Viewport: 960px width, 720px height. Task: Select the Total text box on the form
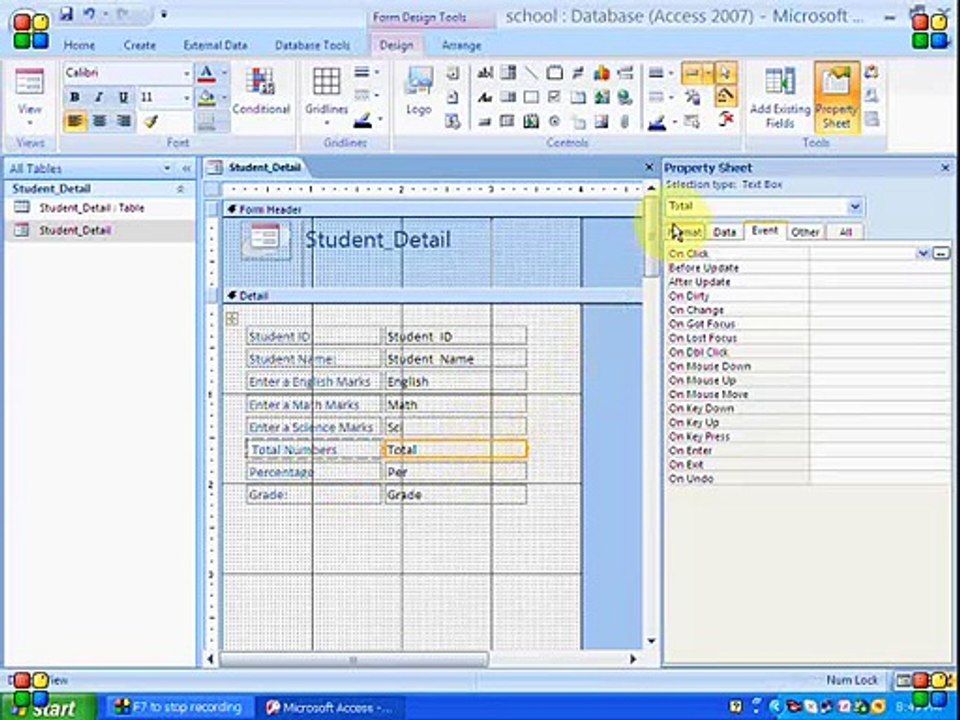coord(455,449)
